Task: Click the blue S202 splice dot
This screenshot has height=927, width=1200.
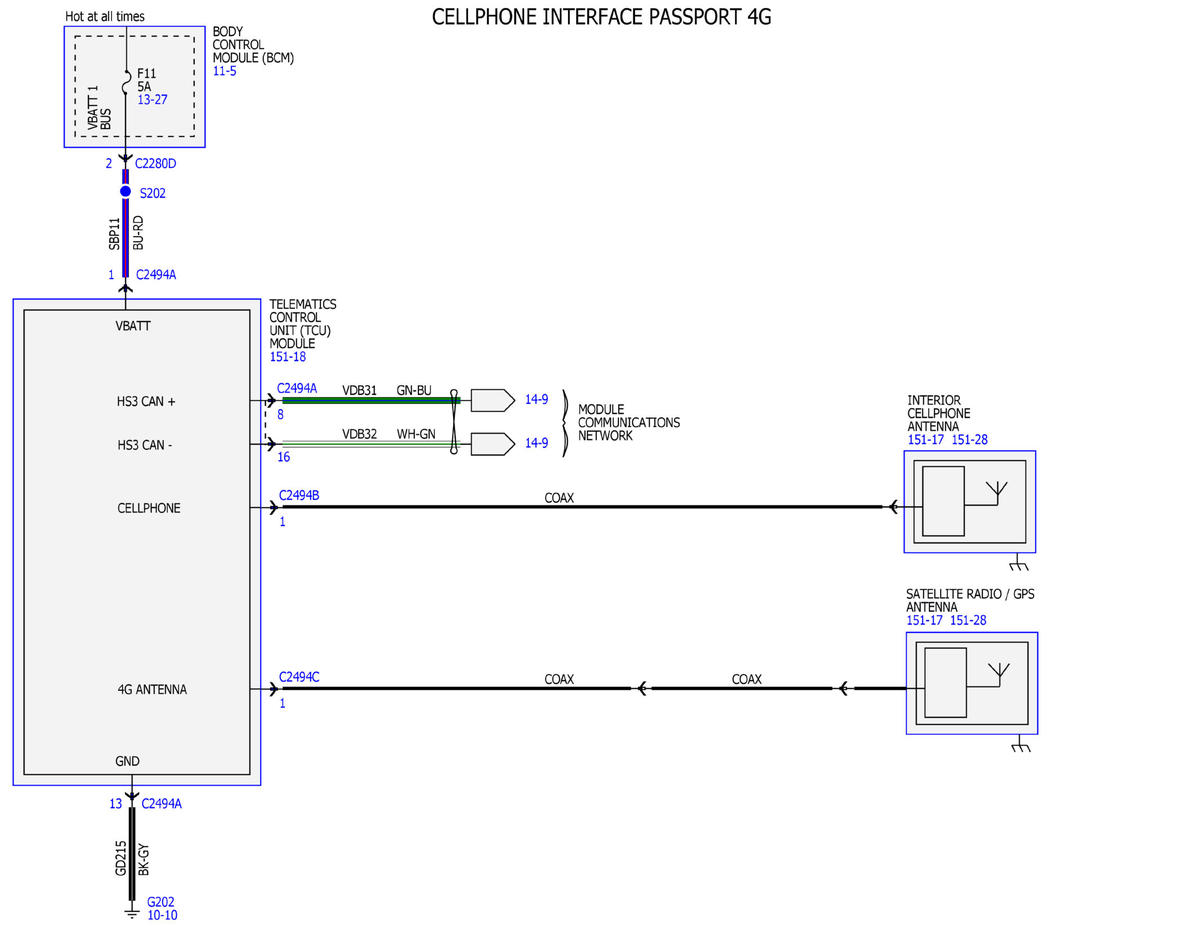Action: 125,191
